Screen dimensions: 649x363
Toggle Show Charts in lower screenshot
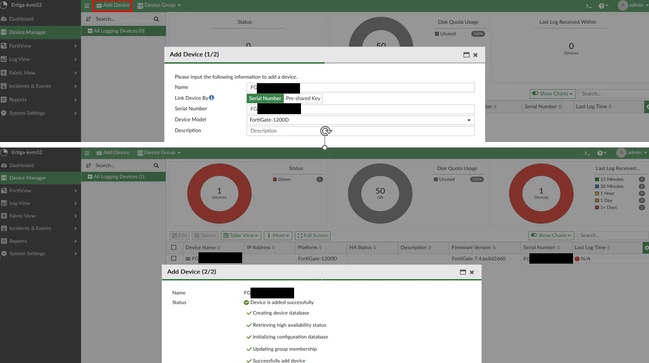551,236
